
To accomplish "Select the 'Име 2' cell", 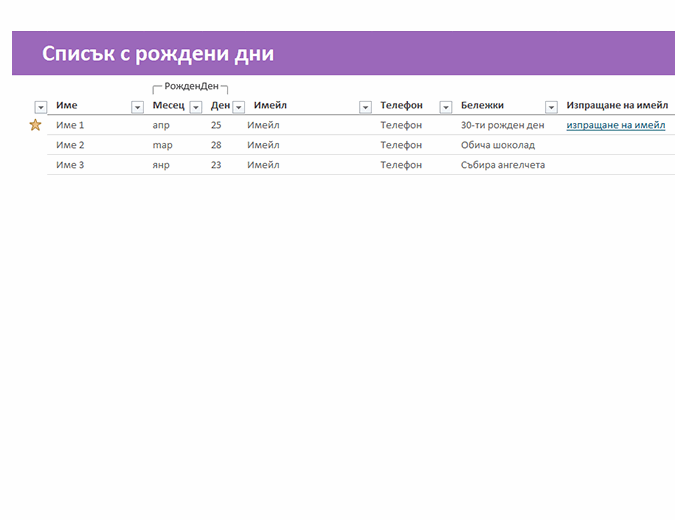I will [70, 145].
